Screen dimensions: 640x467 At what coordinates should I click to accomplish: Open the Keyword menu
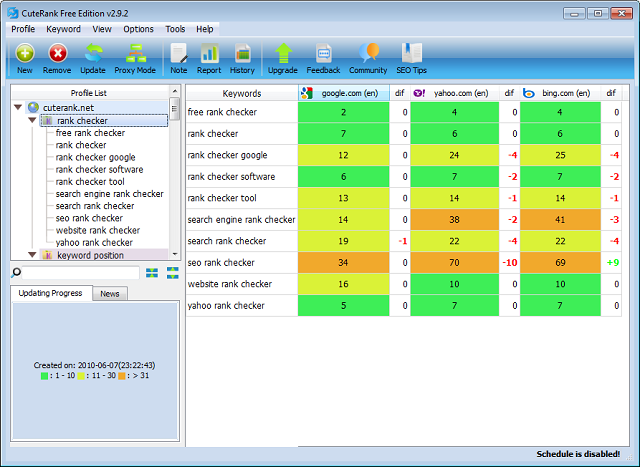63,29
